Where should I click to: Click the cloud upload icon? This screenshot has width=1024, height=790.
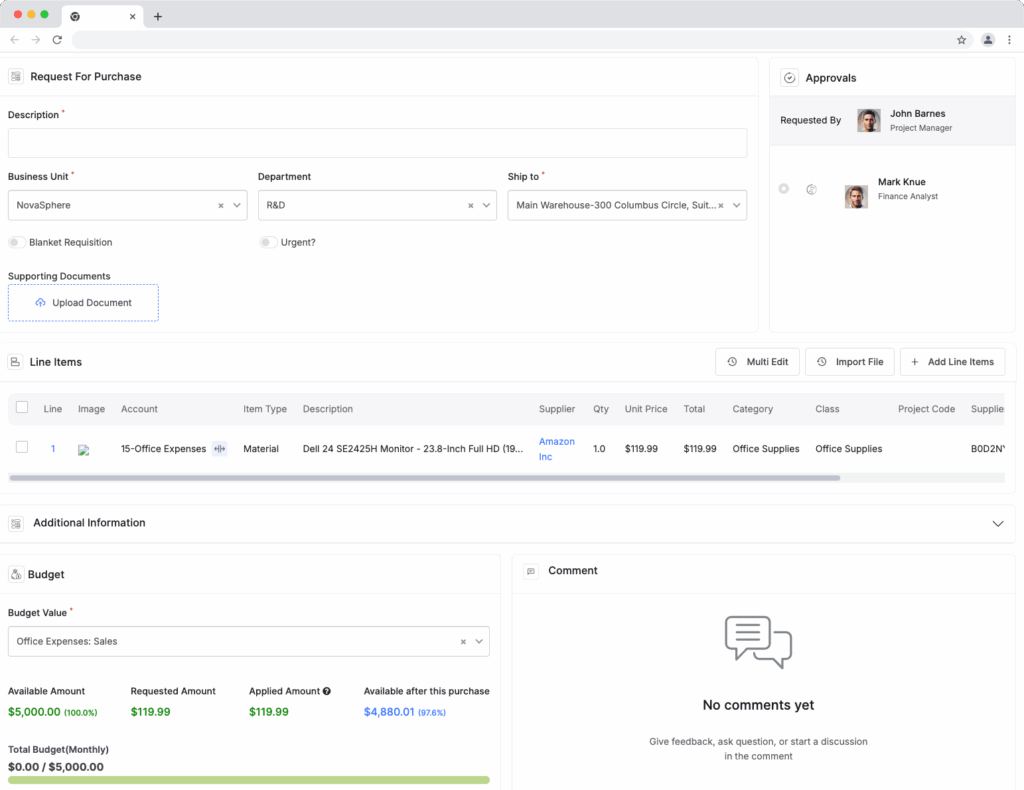click(x=40, y=302)
